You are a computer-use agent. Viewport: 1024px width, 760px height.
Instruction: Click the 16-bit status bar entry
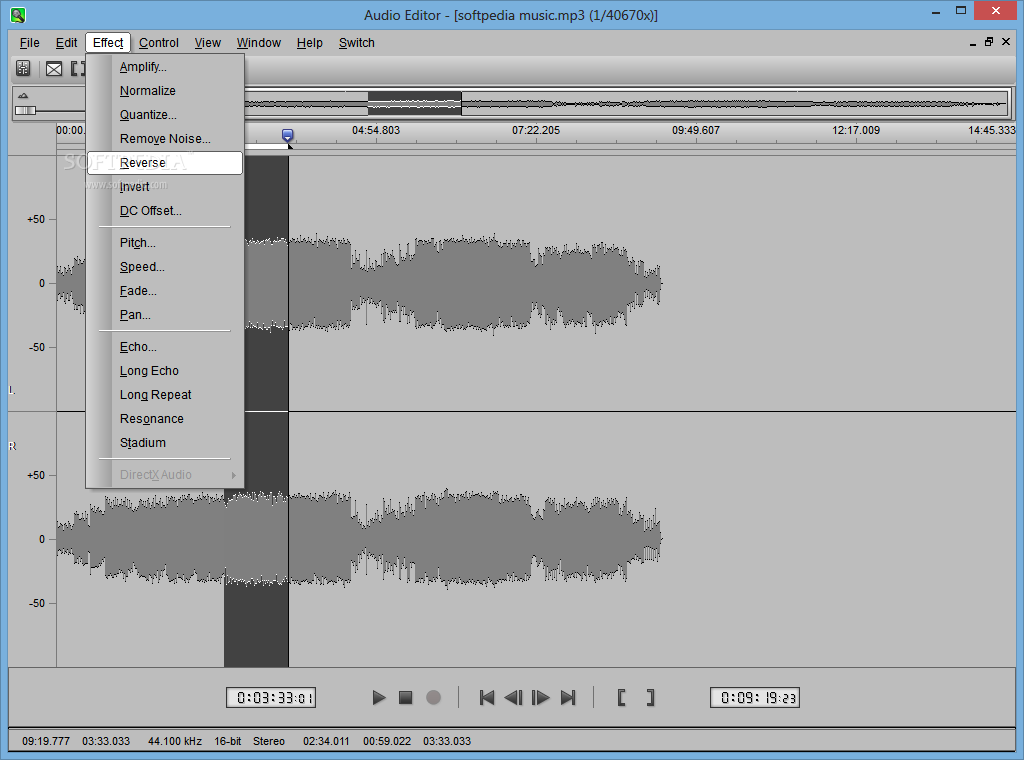pos(227,741)
